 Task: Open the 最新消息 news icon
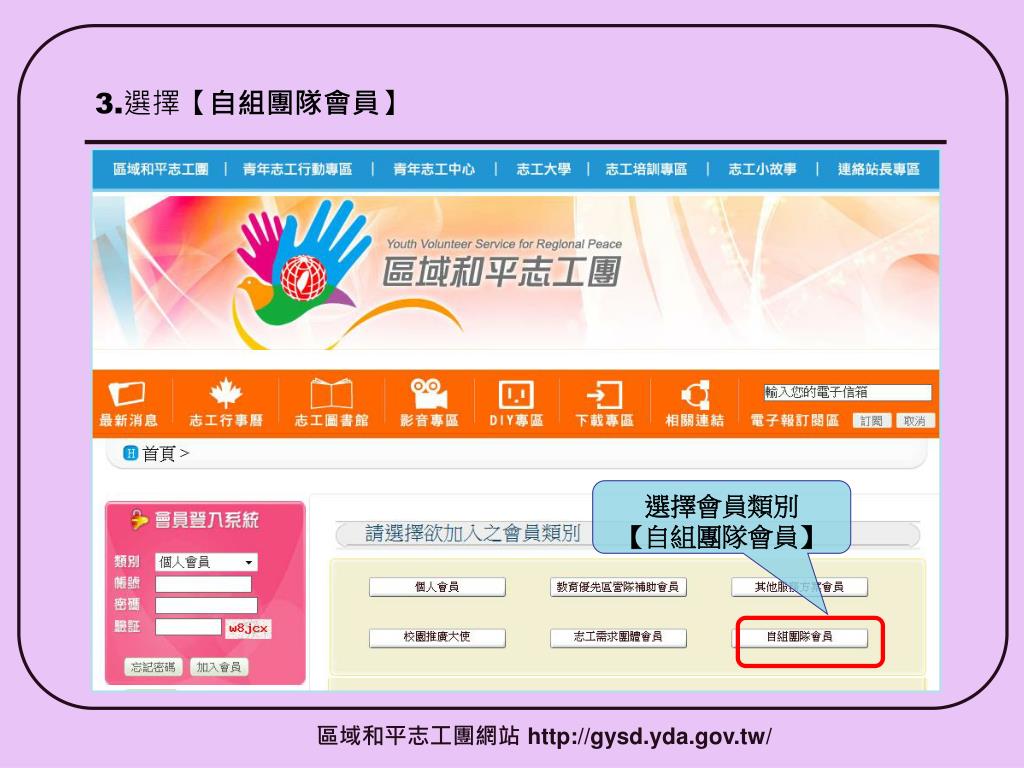tap(127, 394)
